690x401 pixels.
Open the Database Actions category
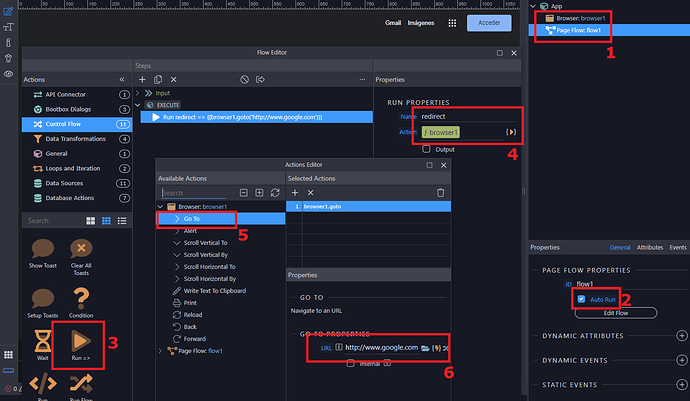point(77,198)
